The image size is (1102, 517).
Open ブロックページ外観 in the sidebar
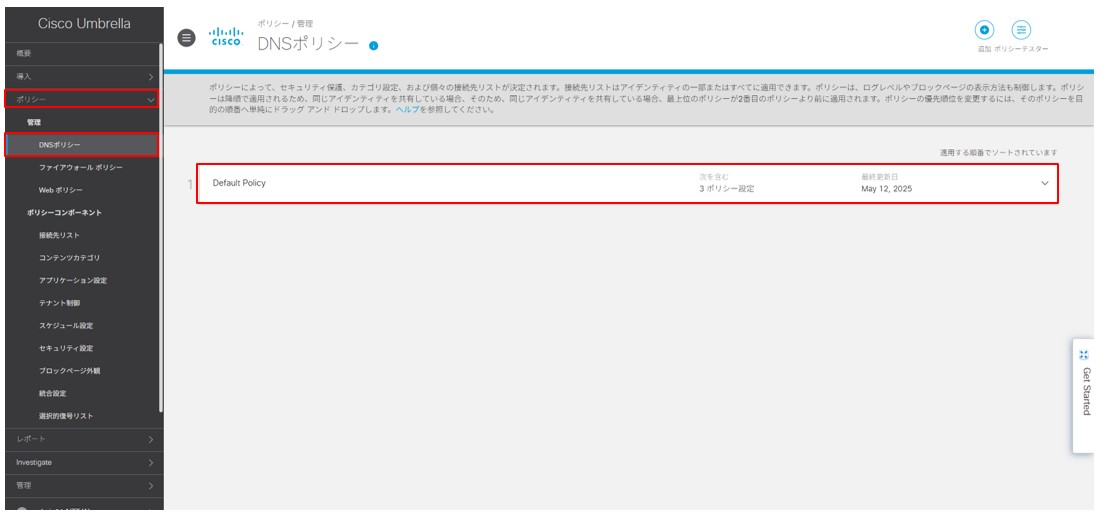70,371
